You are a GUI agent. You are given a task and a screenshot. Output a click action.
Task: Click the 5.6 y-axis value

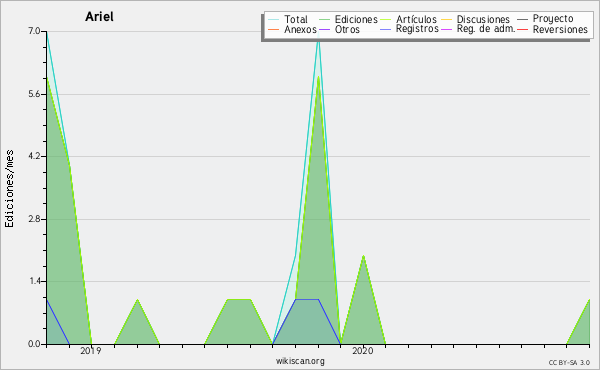point(34,94)
